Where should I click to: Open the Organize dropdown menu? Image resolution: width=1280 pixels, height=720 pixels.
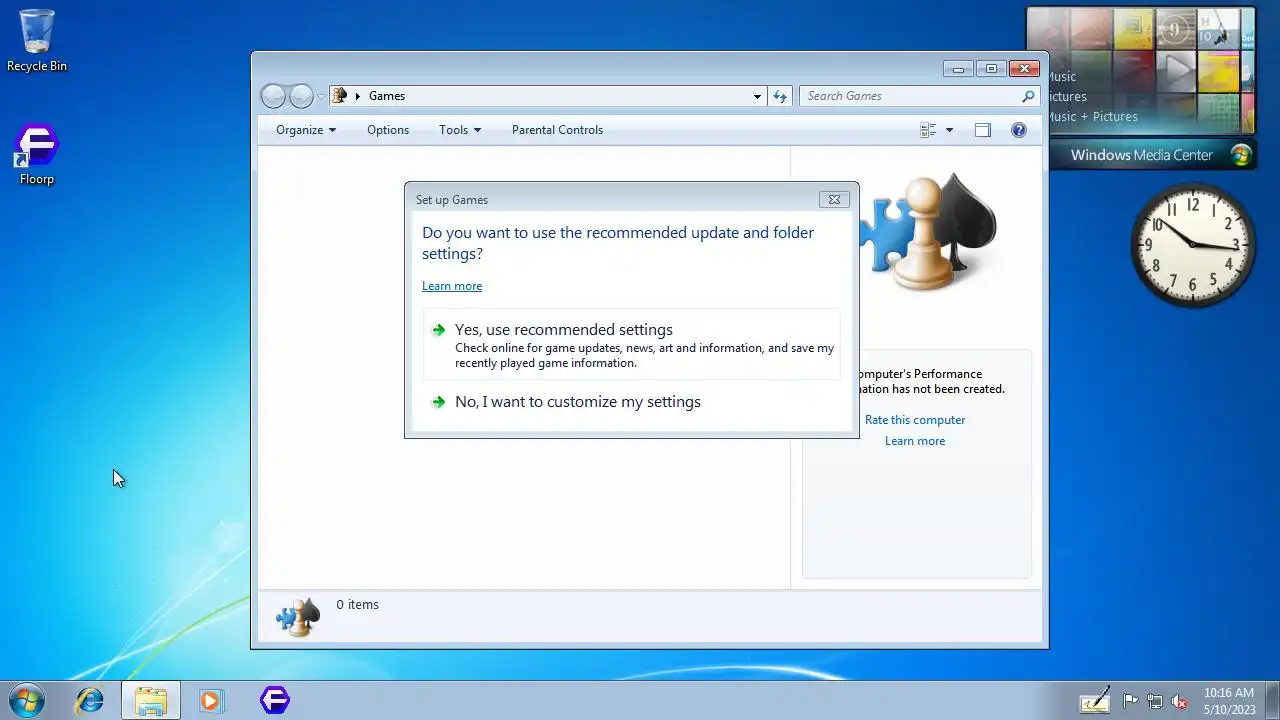[306, 130]
